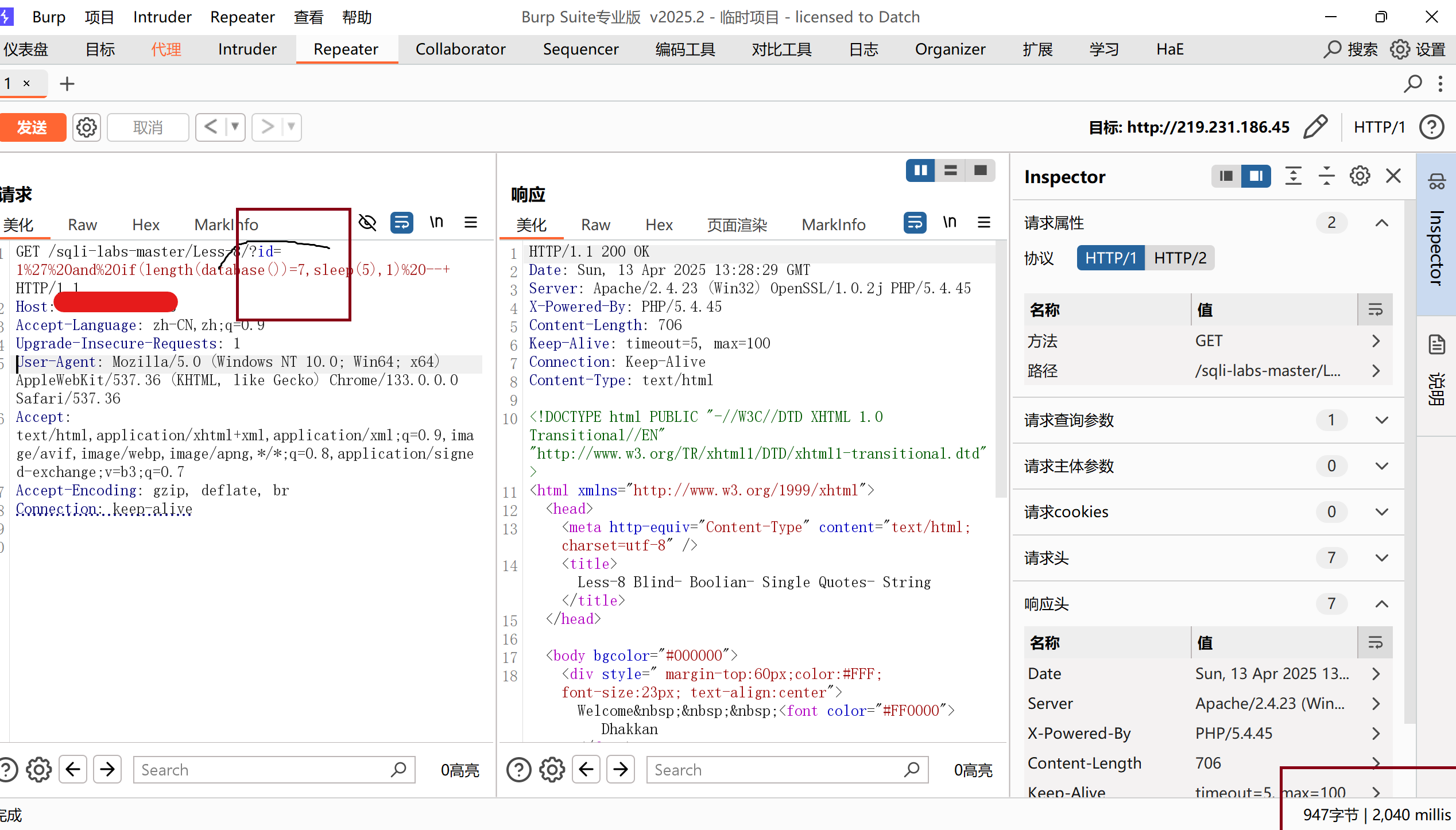The width and height of the screenshot is (1456, 830).
Task: Edit target with pencil icon
Action: (1315, 127)
